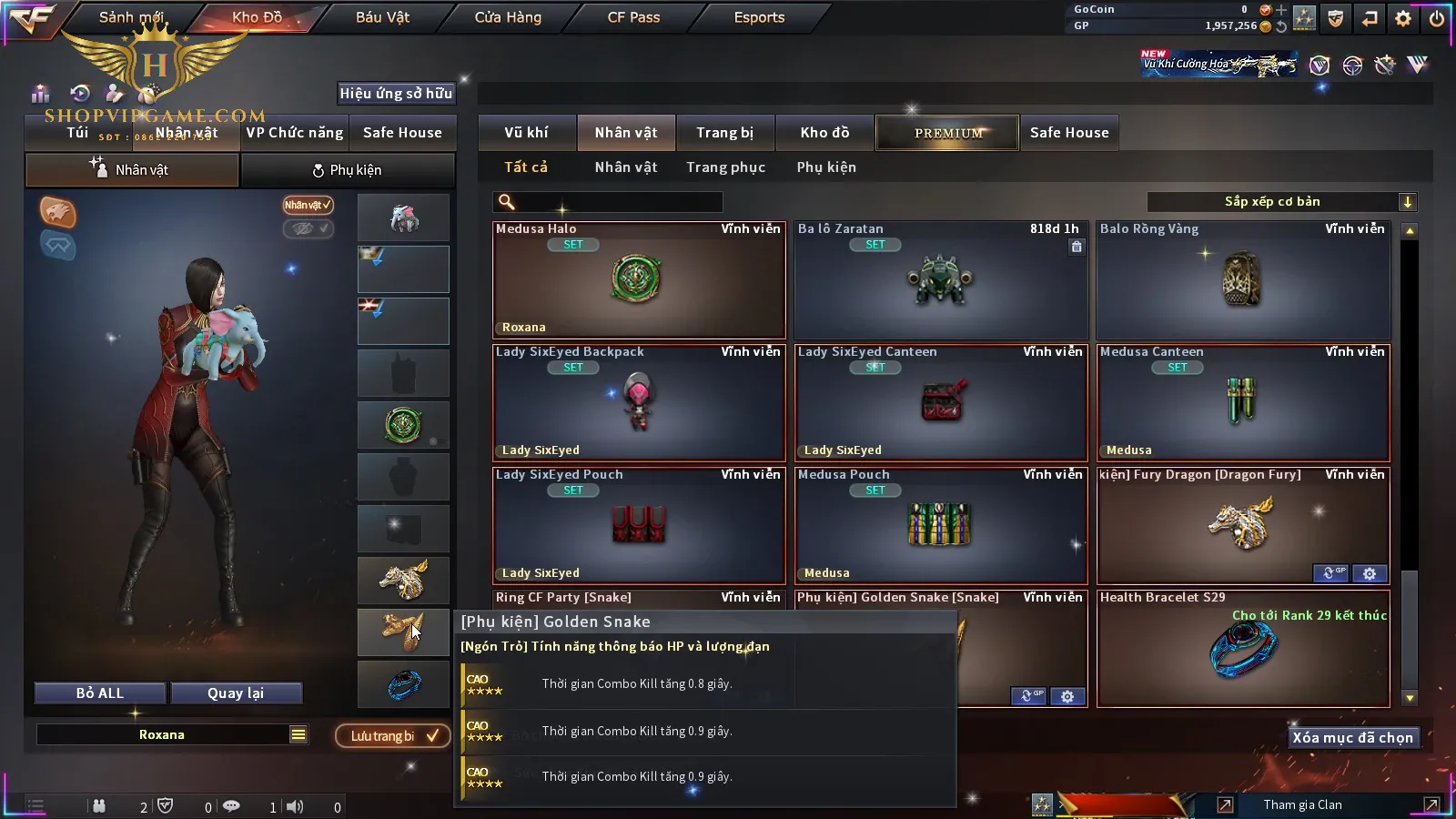
Task: Click the search magnifier icon
Action: [507, 202]
